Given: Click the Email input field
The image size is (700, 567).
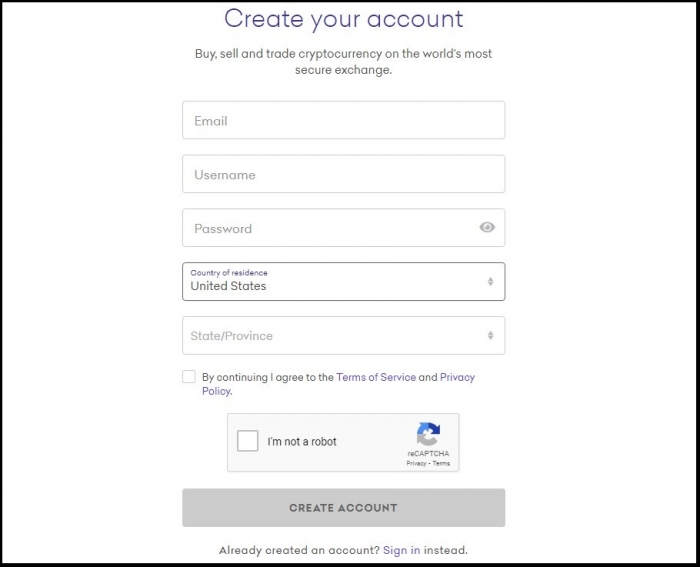Looking at the screenshot, I should point(343,120).
